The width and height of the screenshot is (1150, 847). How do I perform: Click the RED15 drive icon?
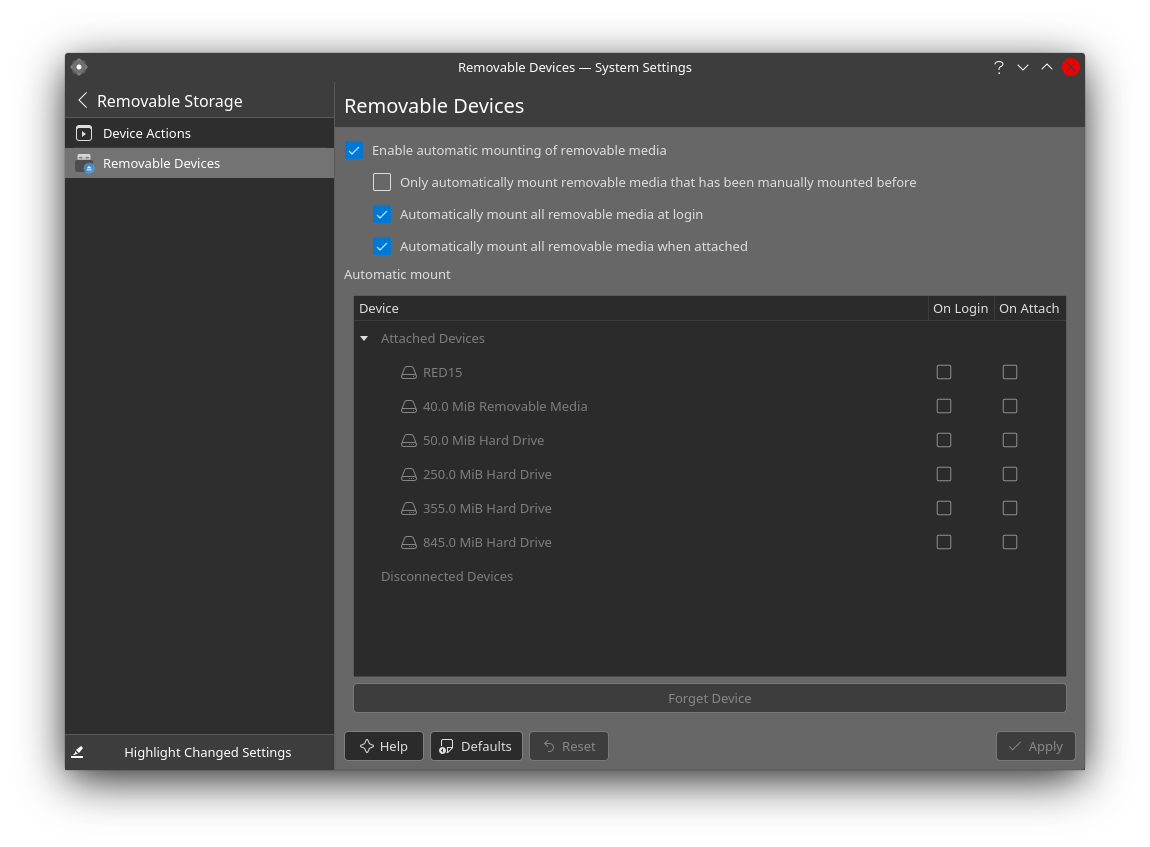408,373
